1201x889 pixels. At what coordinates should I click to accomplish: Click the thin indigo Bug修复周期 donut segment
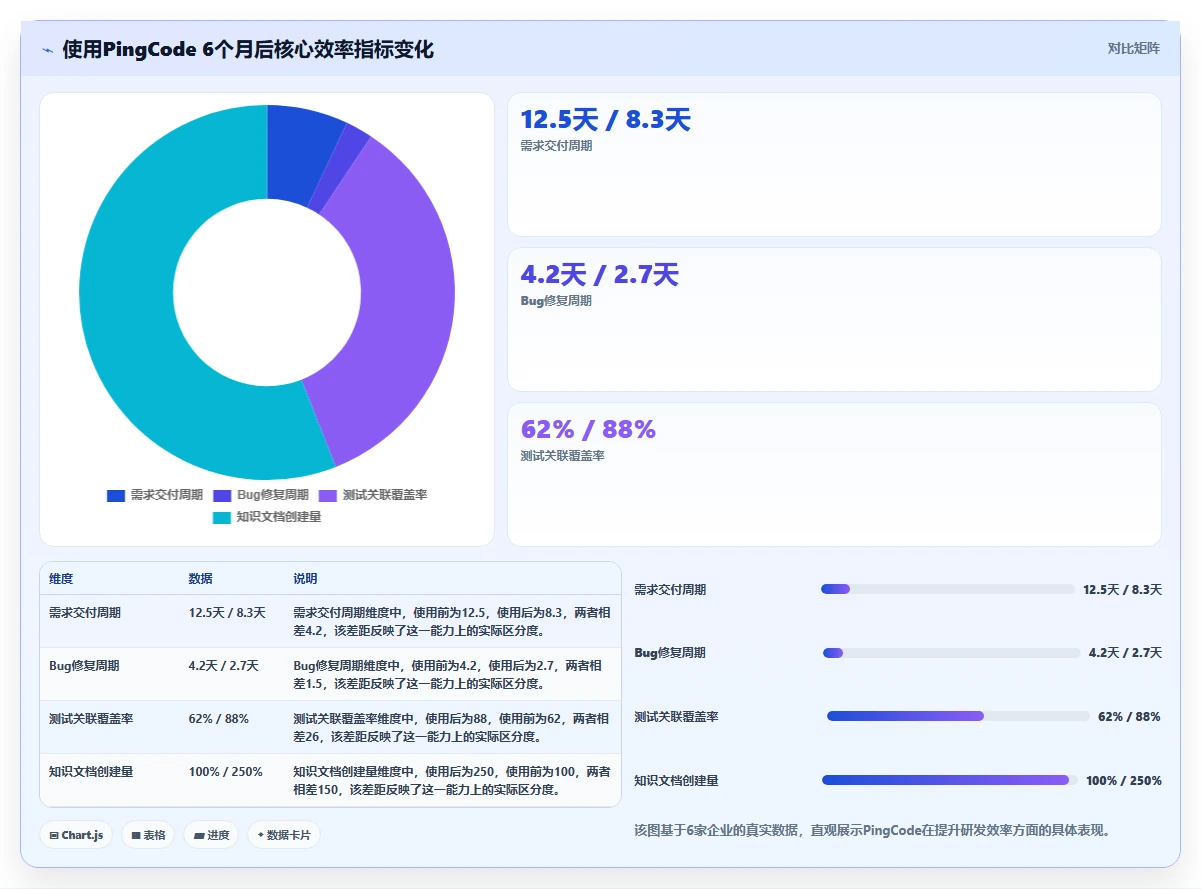tap(340, 170)
